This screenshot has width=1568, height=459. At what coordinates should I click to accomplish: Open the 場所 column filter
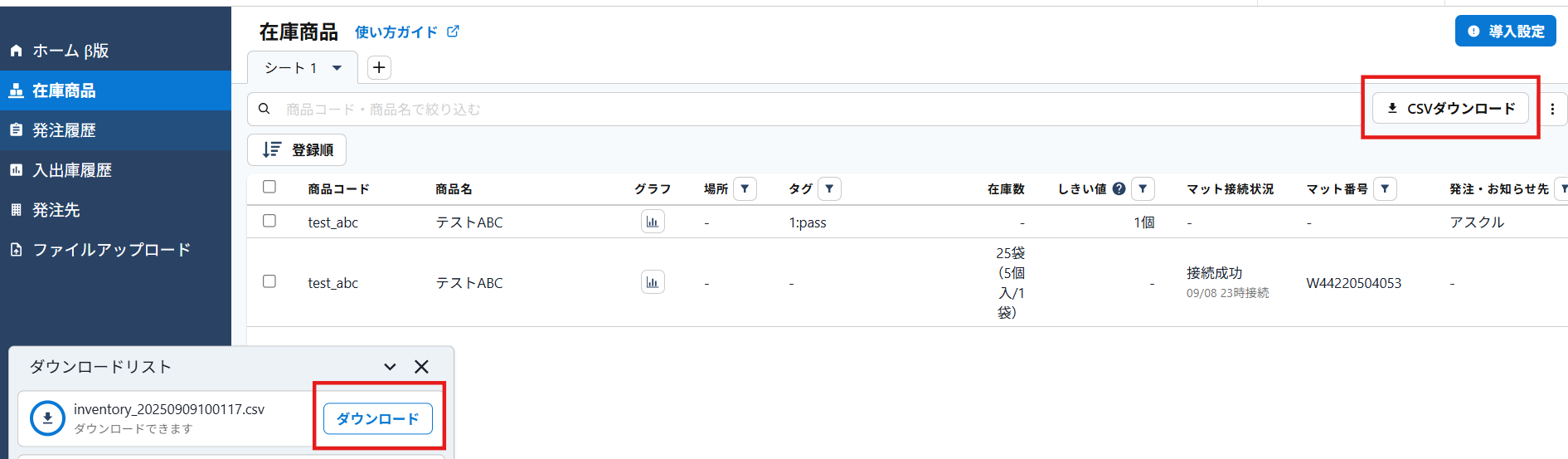(x=745, y=189)
